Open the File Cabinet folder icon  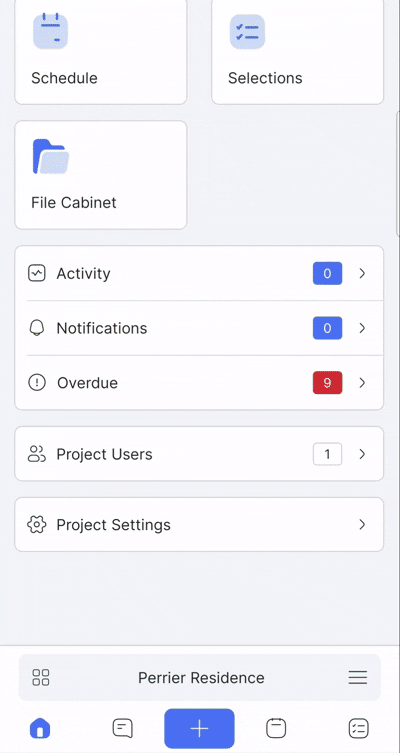50,157
